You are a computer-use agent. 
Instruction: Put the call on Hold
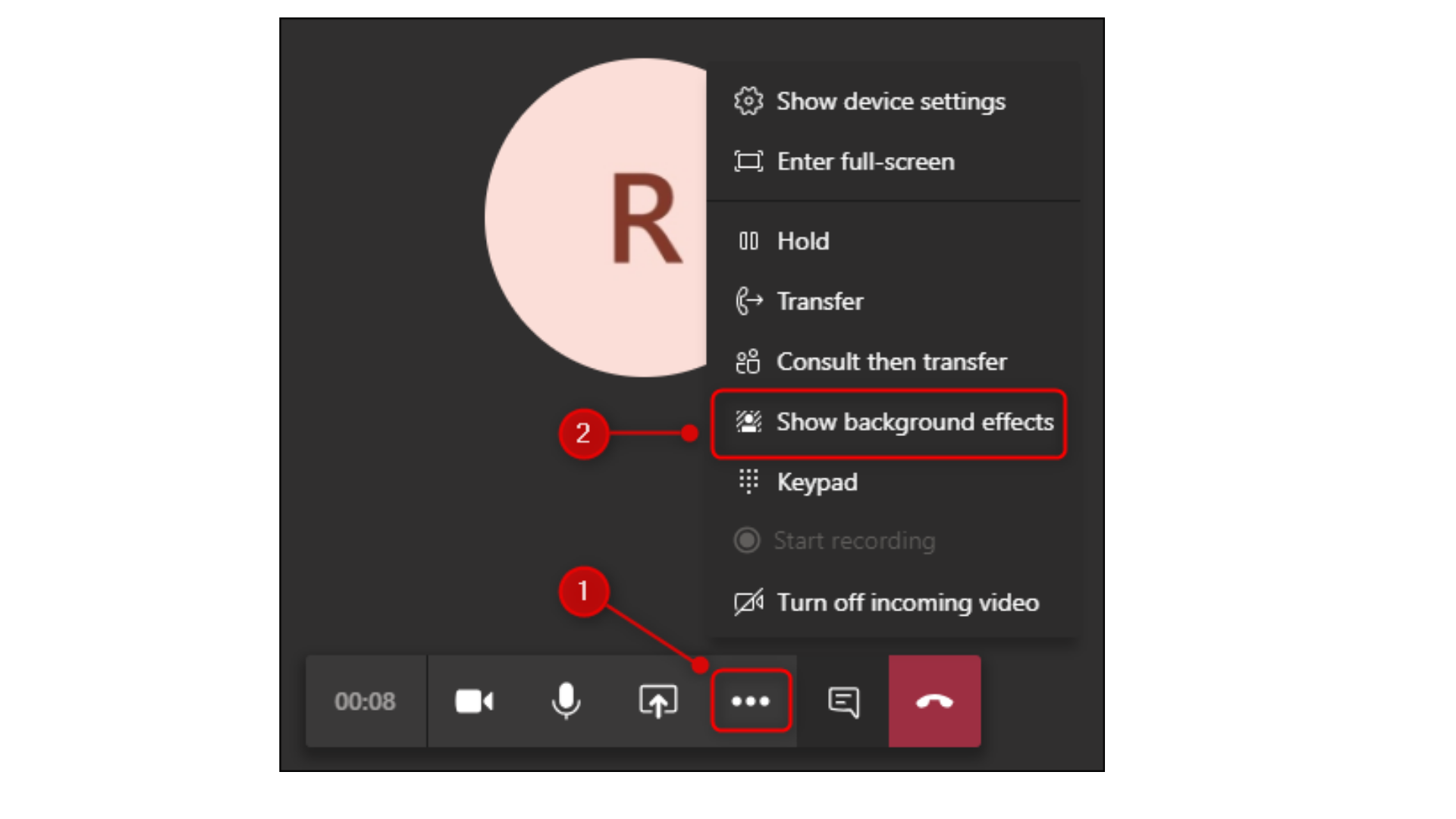pos(802,241)
